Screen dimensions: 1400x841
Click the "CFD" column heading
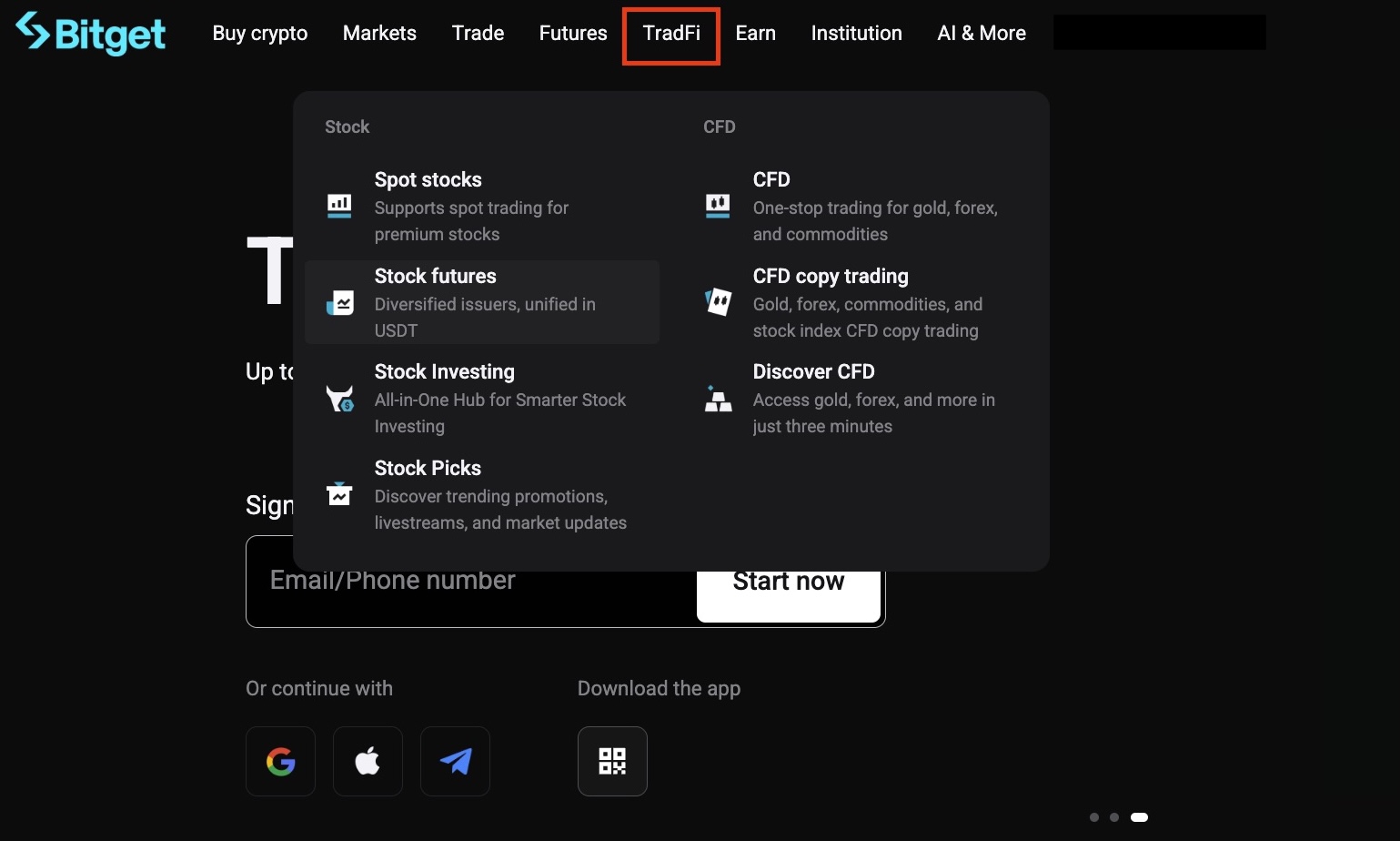click(719, 127)
